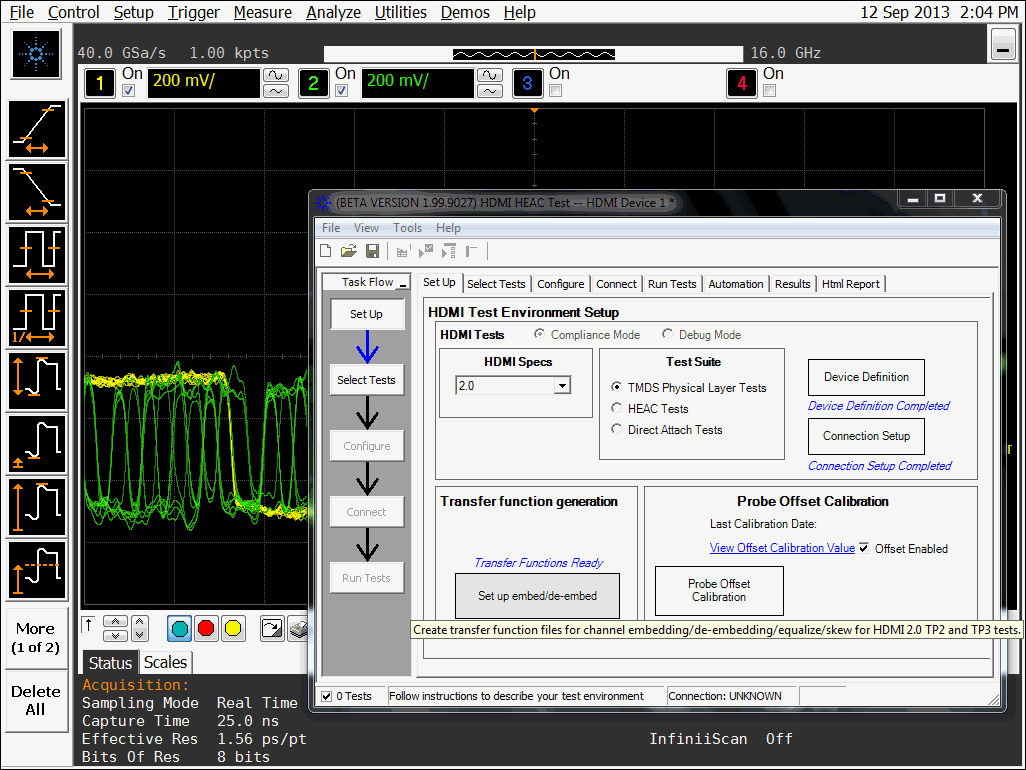Click the fall time measurement icon
This screenshot has width=1026, height=770.
point(38,192)
